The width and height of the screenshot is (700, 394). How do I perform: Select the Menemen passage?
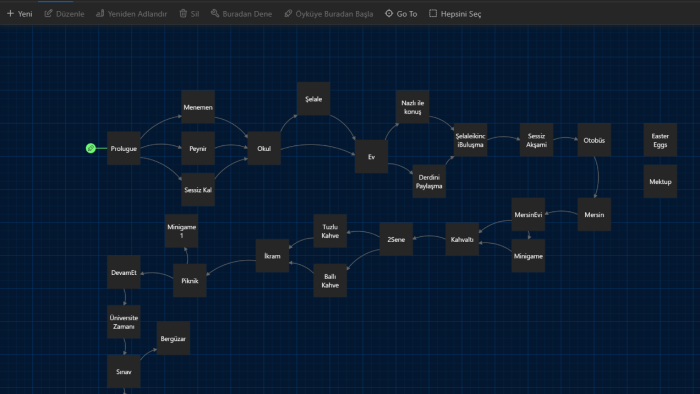coord(198,107)
